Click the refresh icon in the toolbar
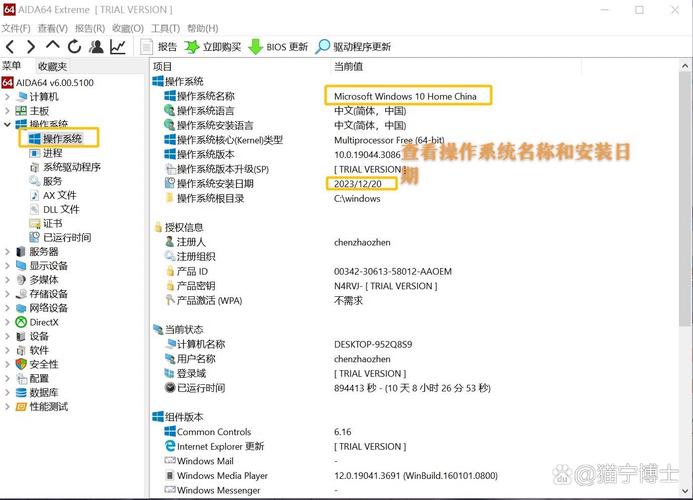This screenshot has width=693, height=500. (74, 46)
